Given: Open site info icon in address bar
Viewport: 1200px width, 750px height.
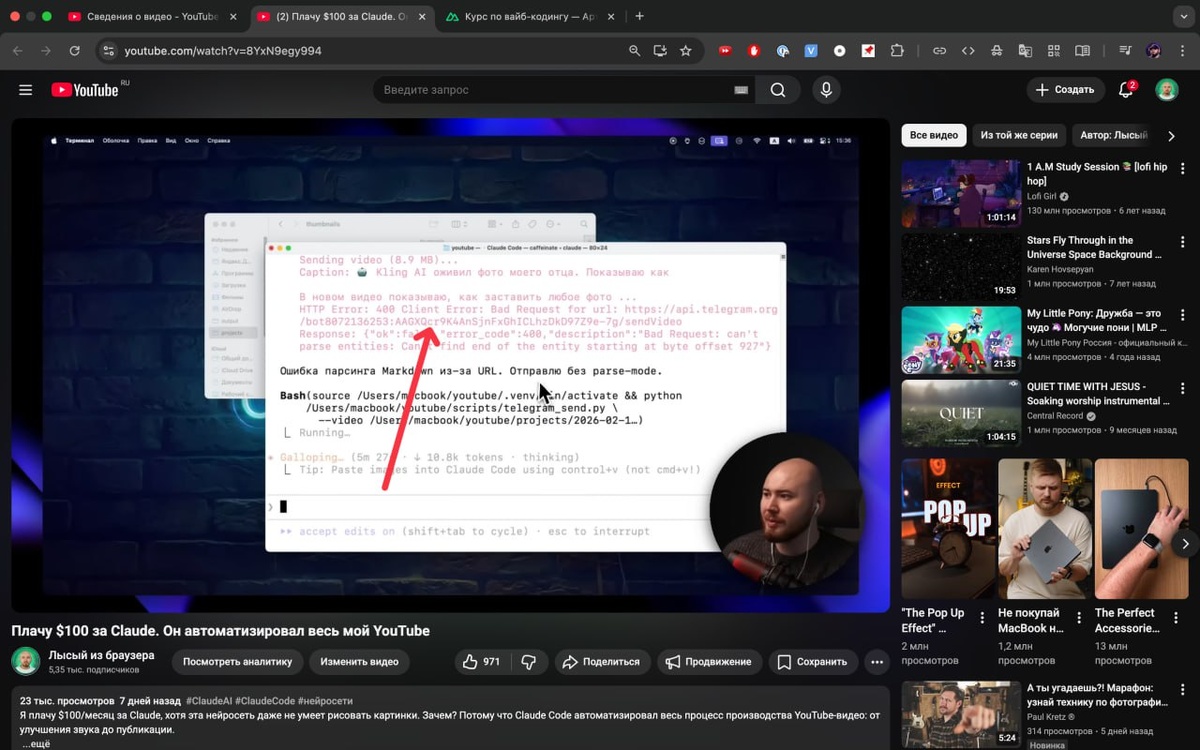Looking at the screenshot, I should click(109, 51).
